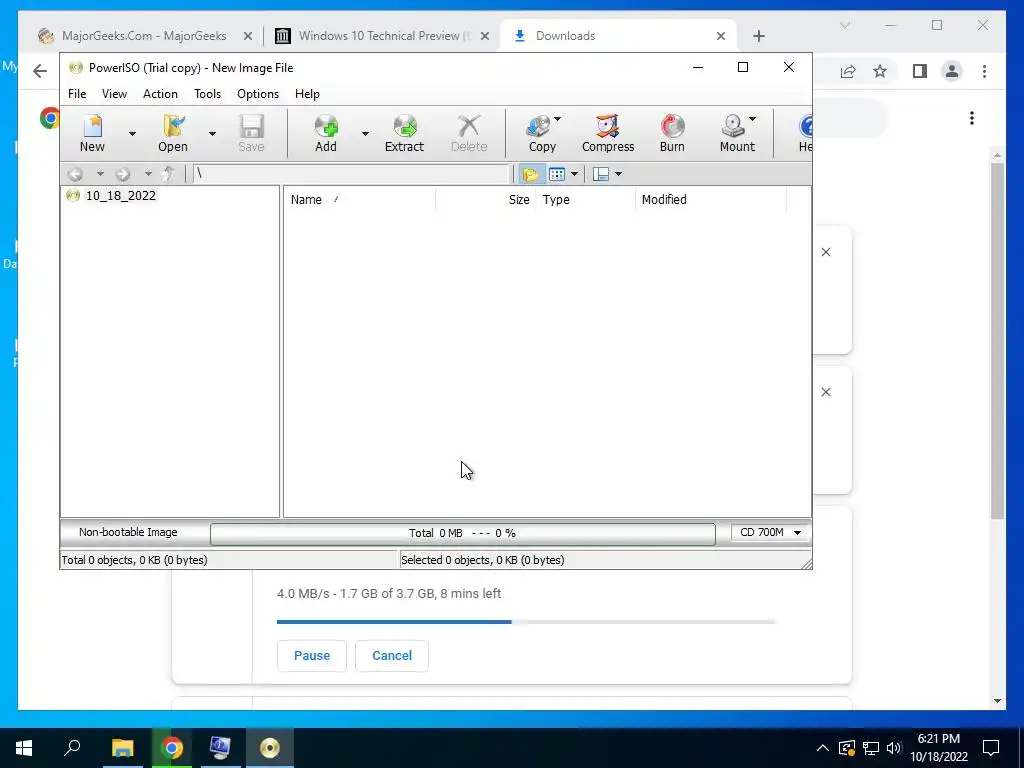Open the Options menu
Viewport: 1024px width, 768px height.
coord(258,94)
